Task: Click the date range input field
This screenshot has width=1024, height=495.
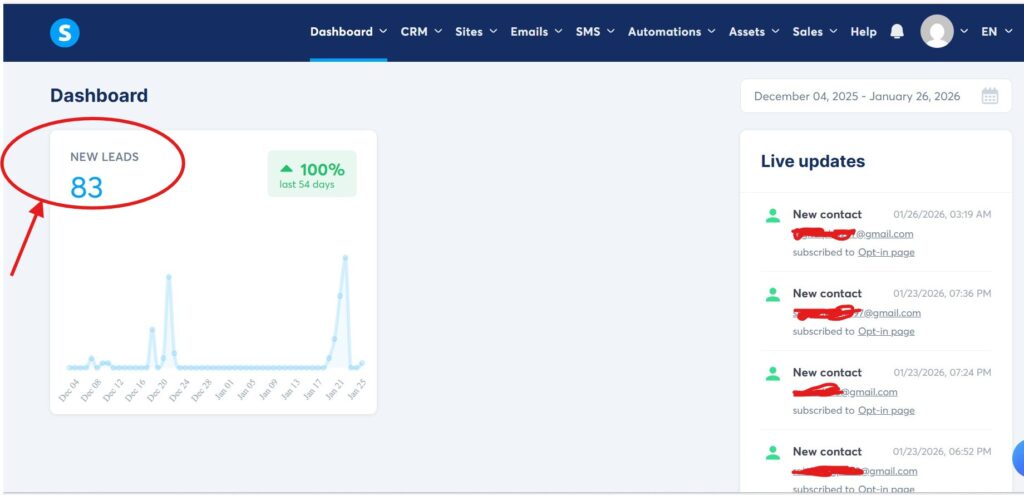Action: point(857,96)
